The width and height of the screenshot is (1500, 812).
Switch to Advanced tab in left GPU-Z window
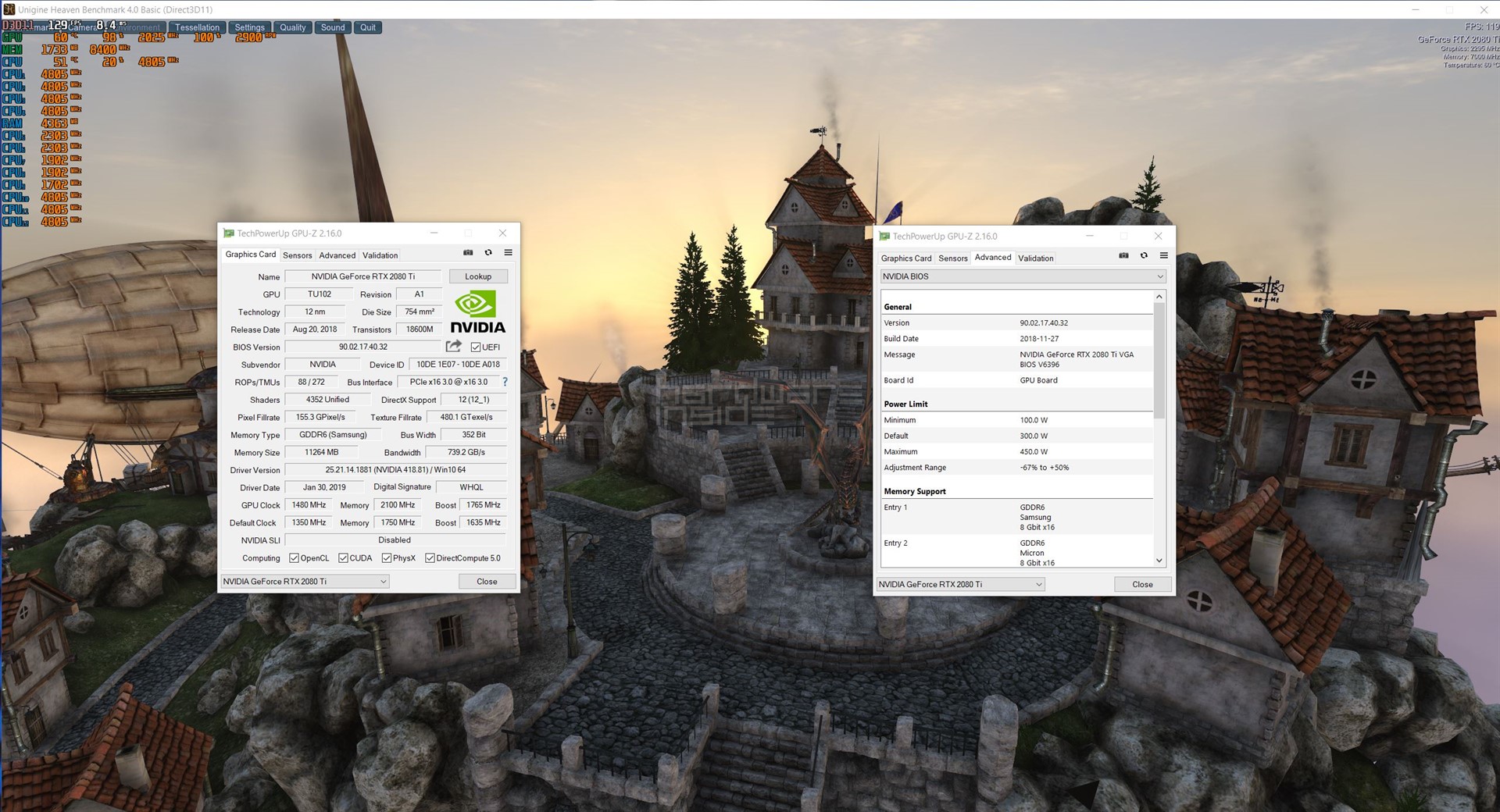[337, 255]
